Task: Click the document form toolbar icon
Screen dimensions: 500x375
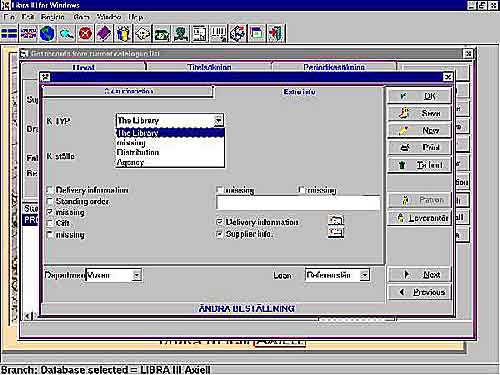Action: [199, 33]
